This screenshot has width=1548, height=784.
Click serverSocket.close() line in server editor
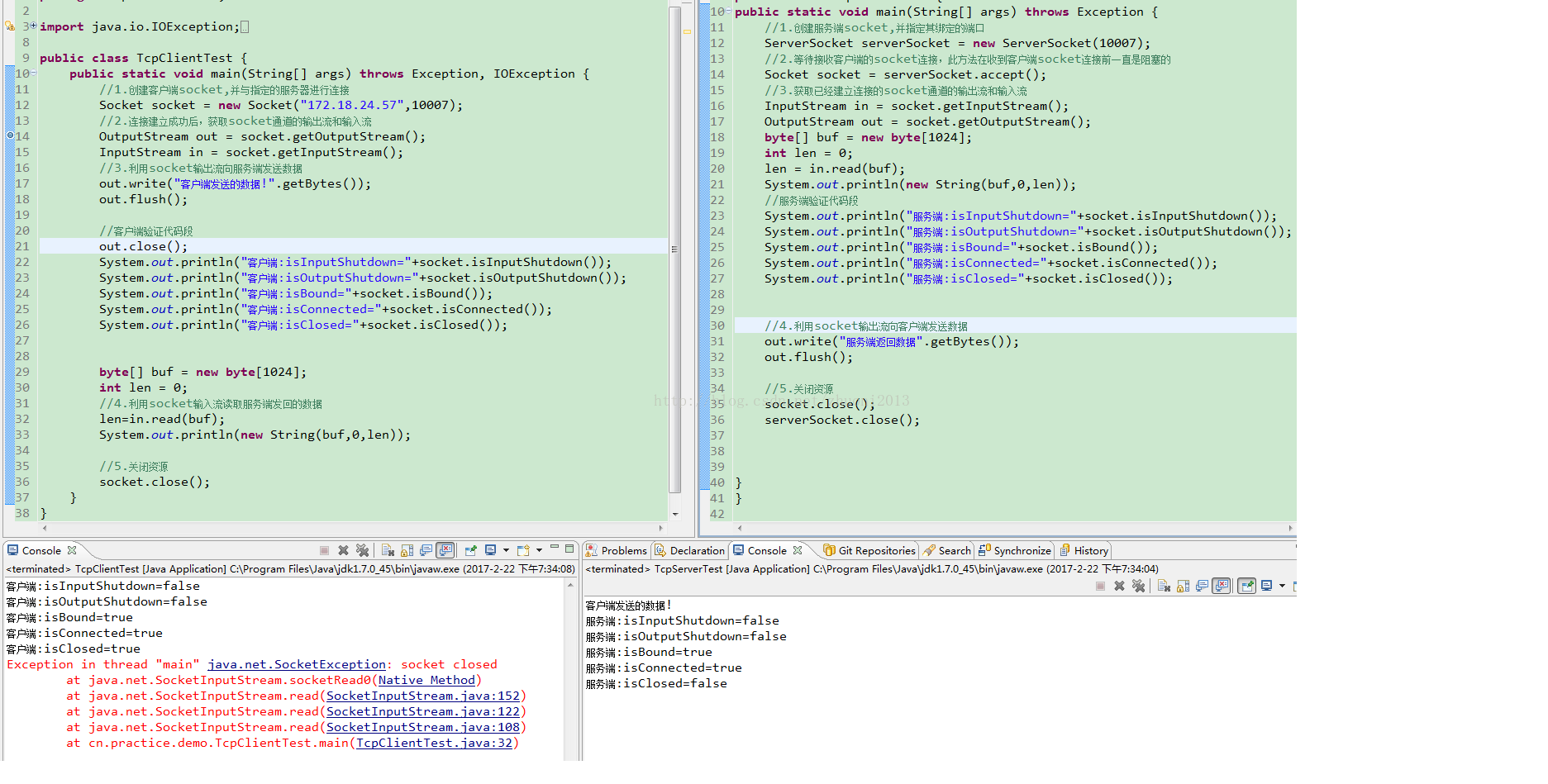(x=841, y=420)
